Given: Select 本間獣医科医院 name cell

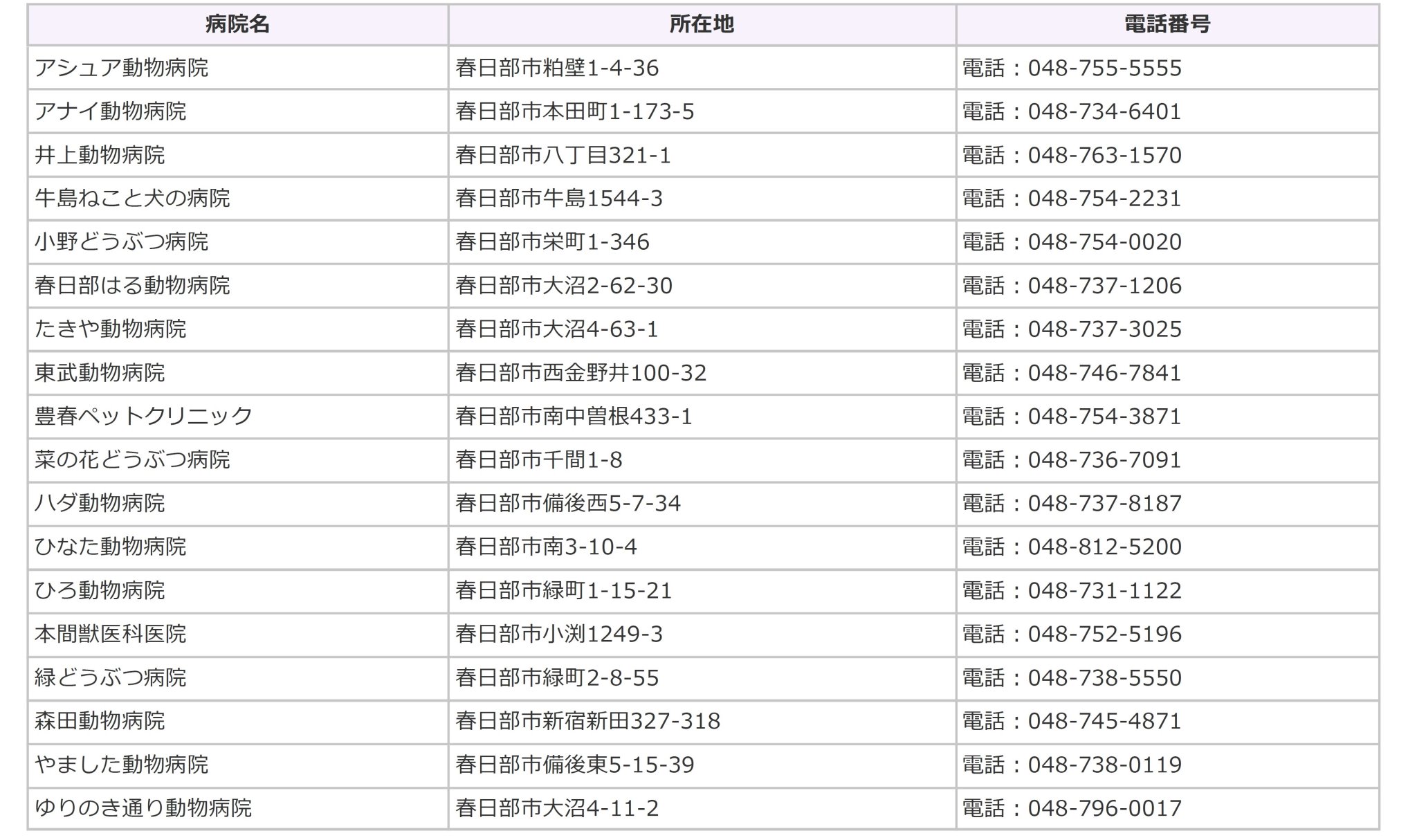Looking at the screenshot, I should point(111,634).
